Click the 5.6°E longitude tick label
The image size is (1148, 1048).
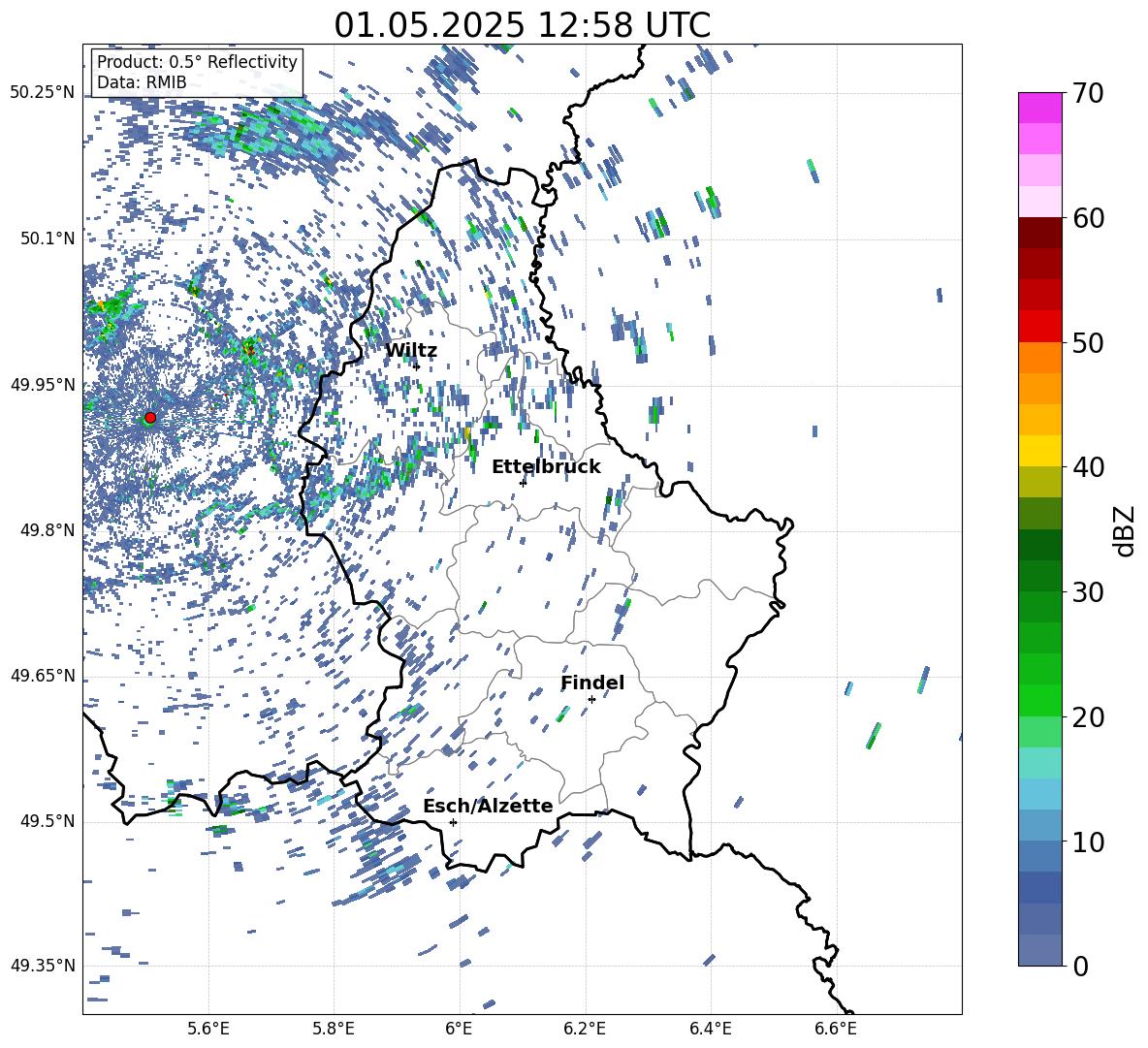[x=208, y=1029]
